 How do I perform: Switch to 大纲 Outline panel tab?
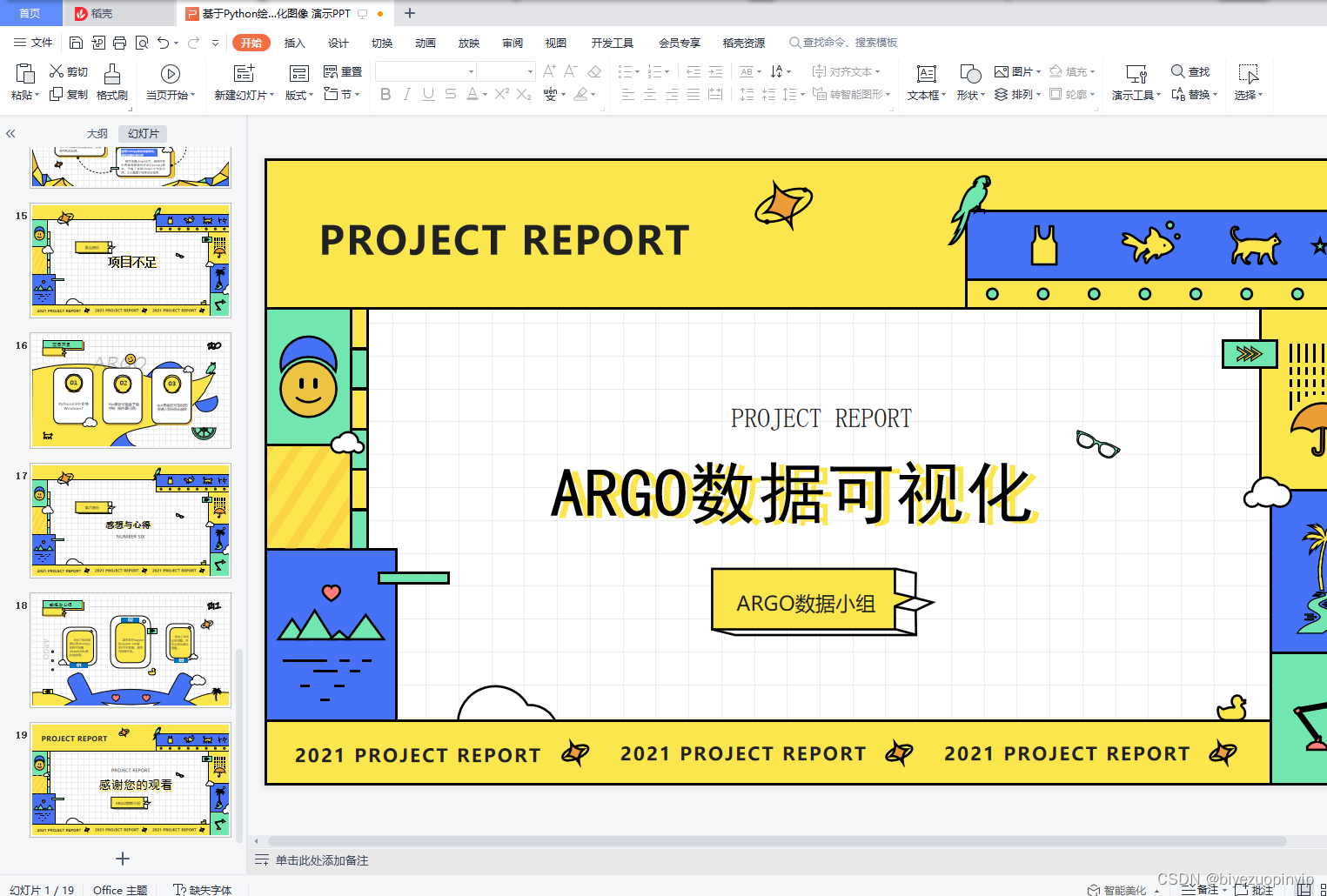coord(97,133)
